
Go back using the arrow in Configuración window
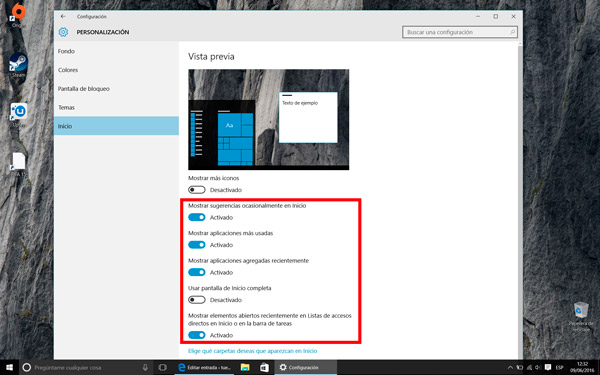(63, 16)
